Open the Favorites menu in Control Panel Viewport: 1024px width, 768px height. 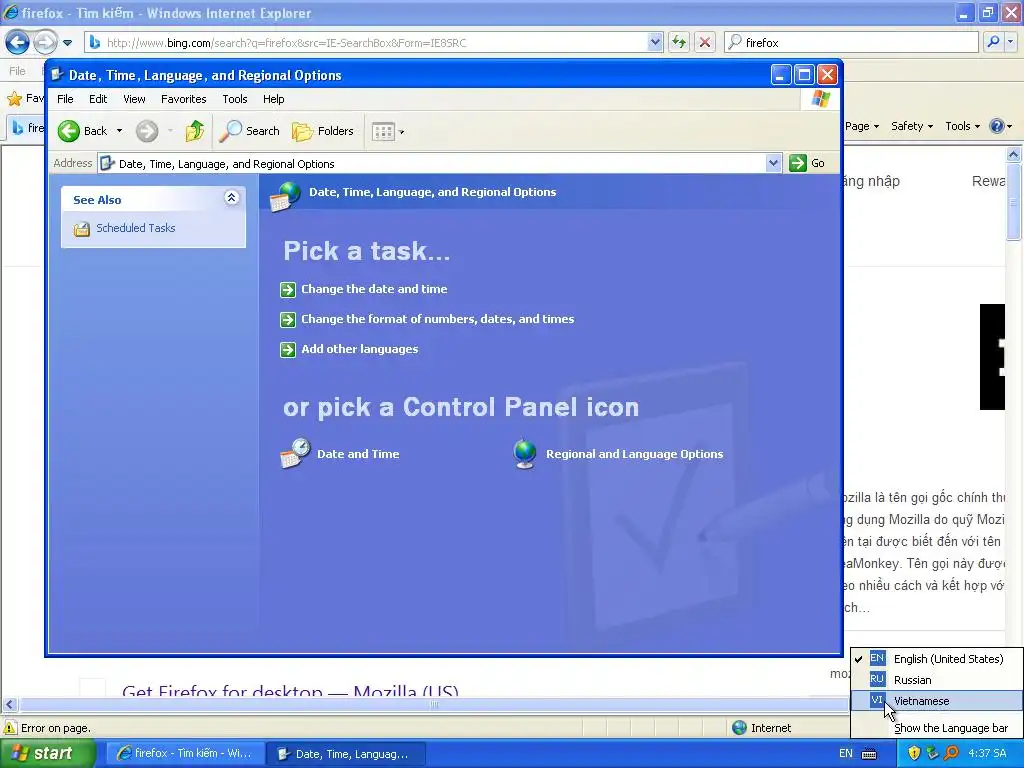(x=184, y=99)
